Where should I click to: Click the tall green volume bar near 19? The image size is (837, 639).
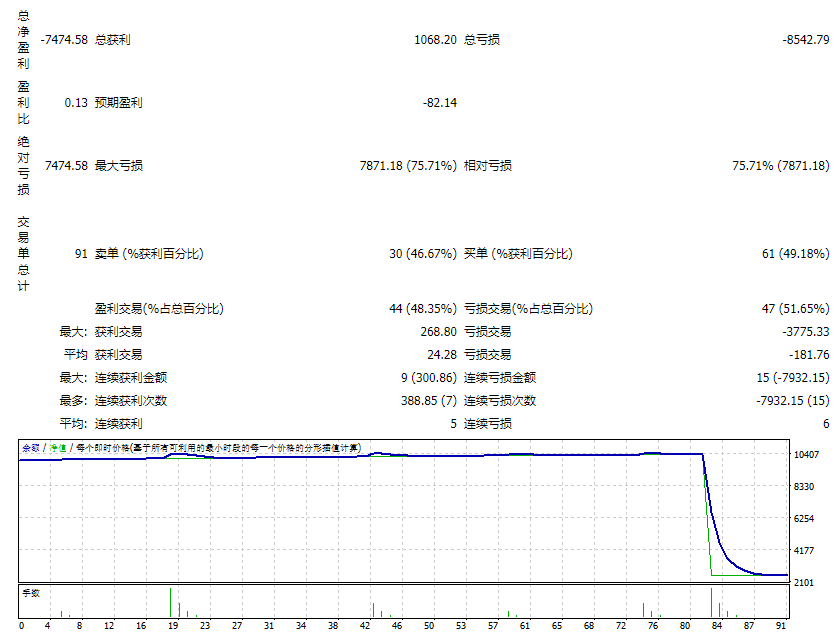(170, 602)
